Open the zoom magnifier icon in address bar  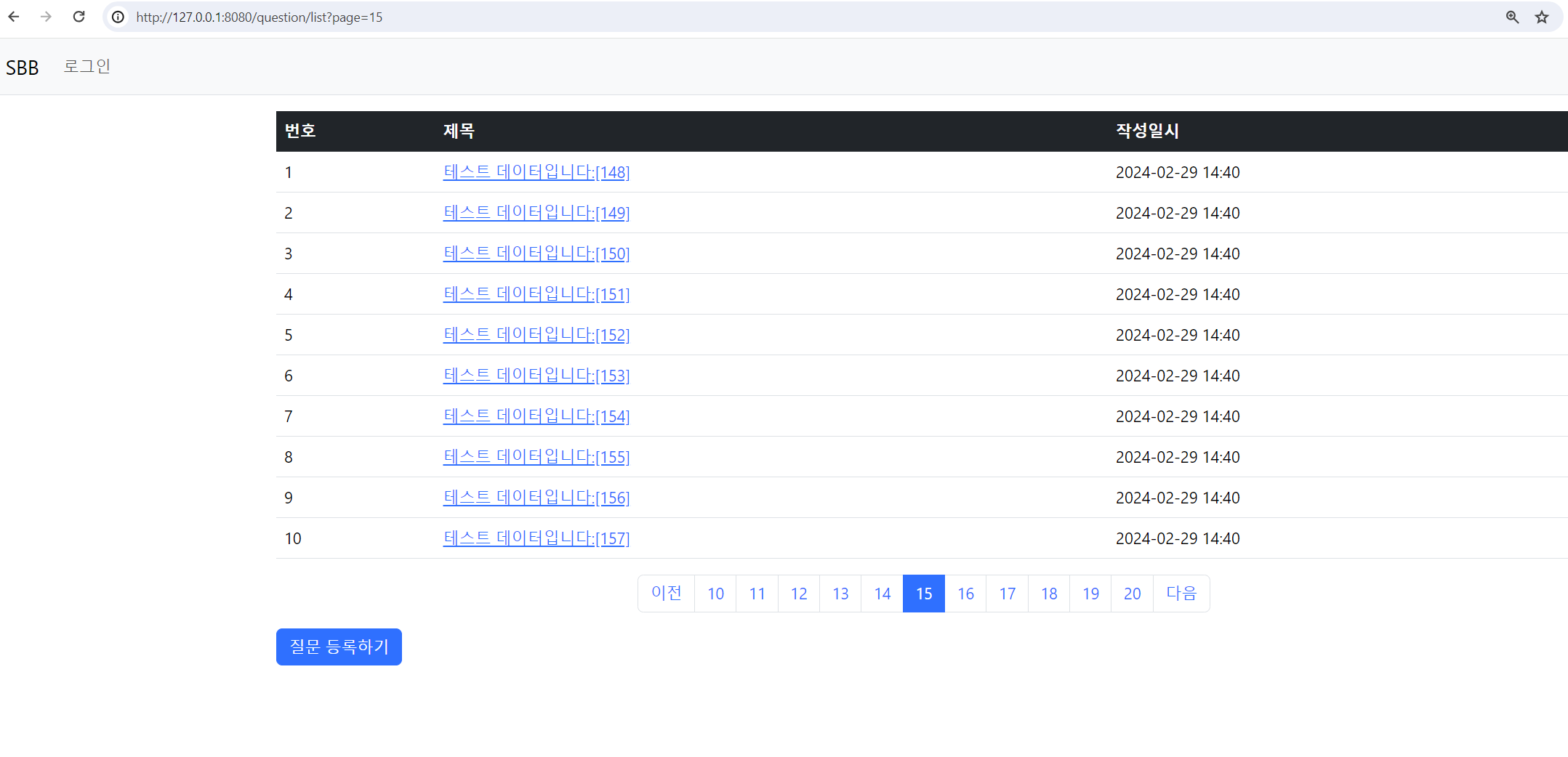pos(1512,17)
